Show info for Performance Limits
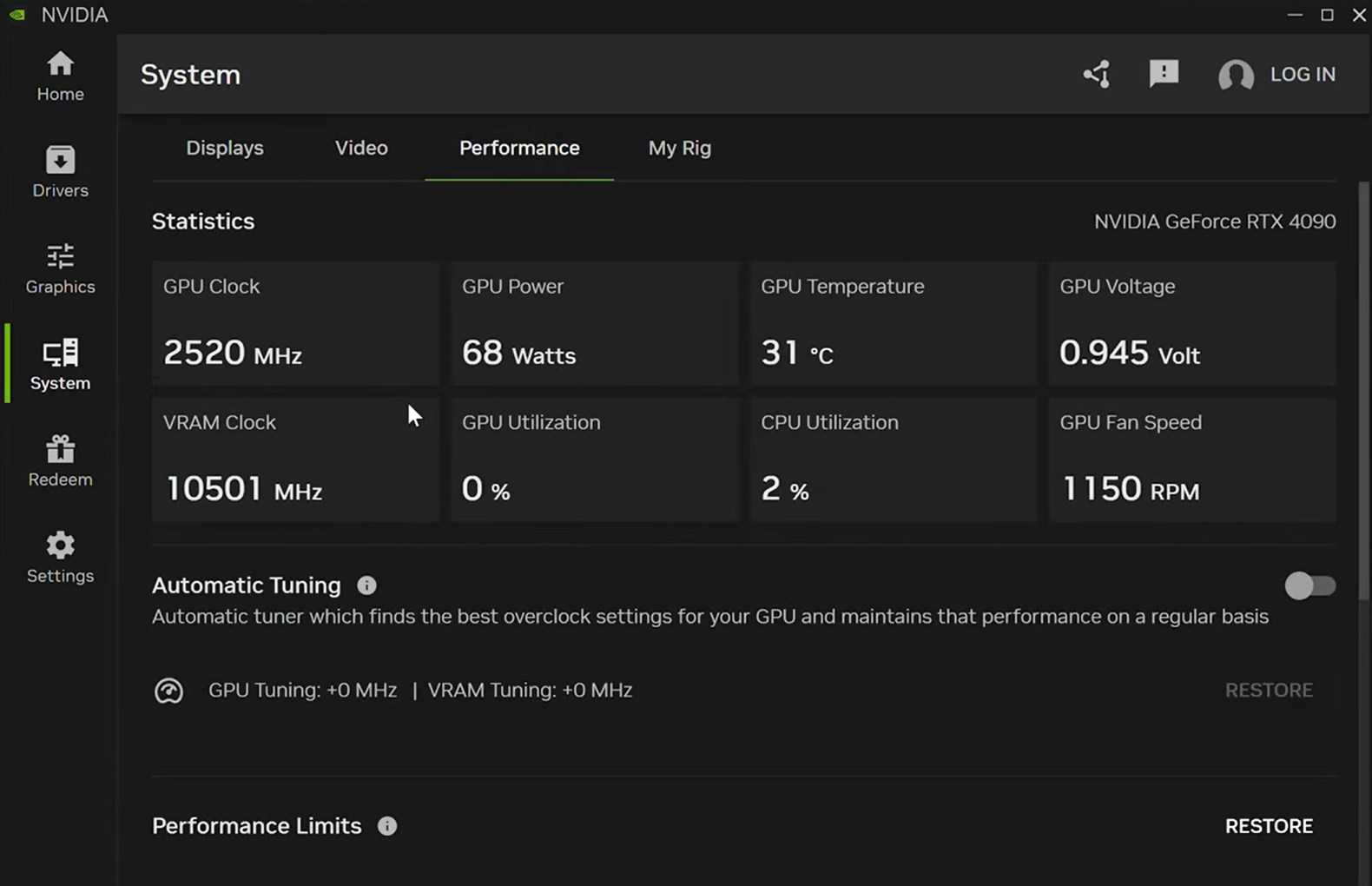The image size is (1372, 886). 387,826
